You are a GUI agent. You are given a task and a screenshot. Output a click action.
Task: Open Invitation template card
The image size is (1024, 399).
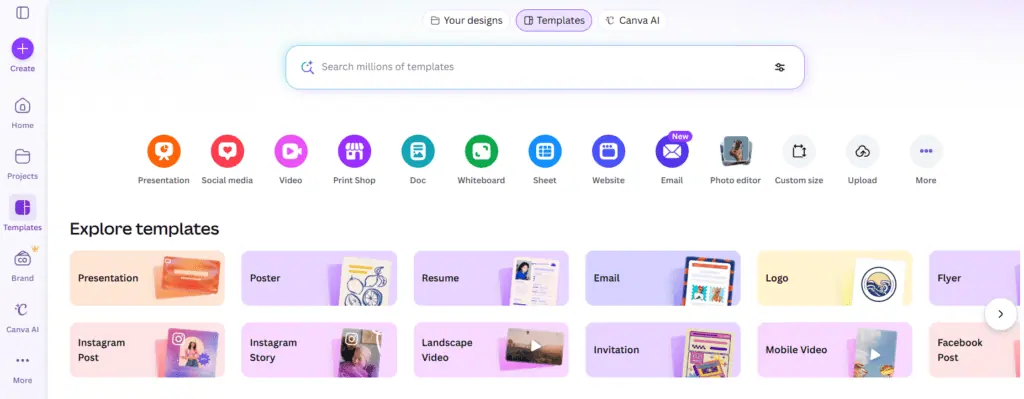663,350
